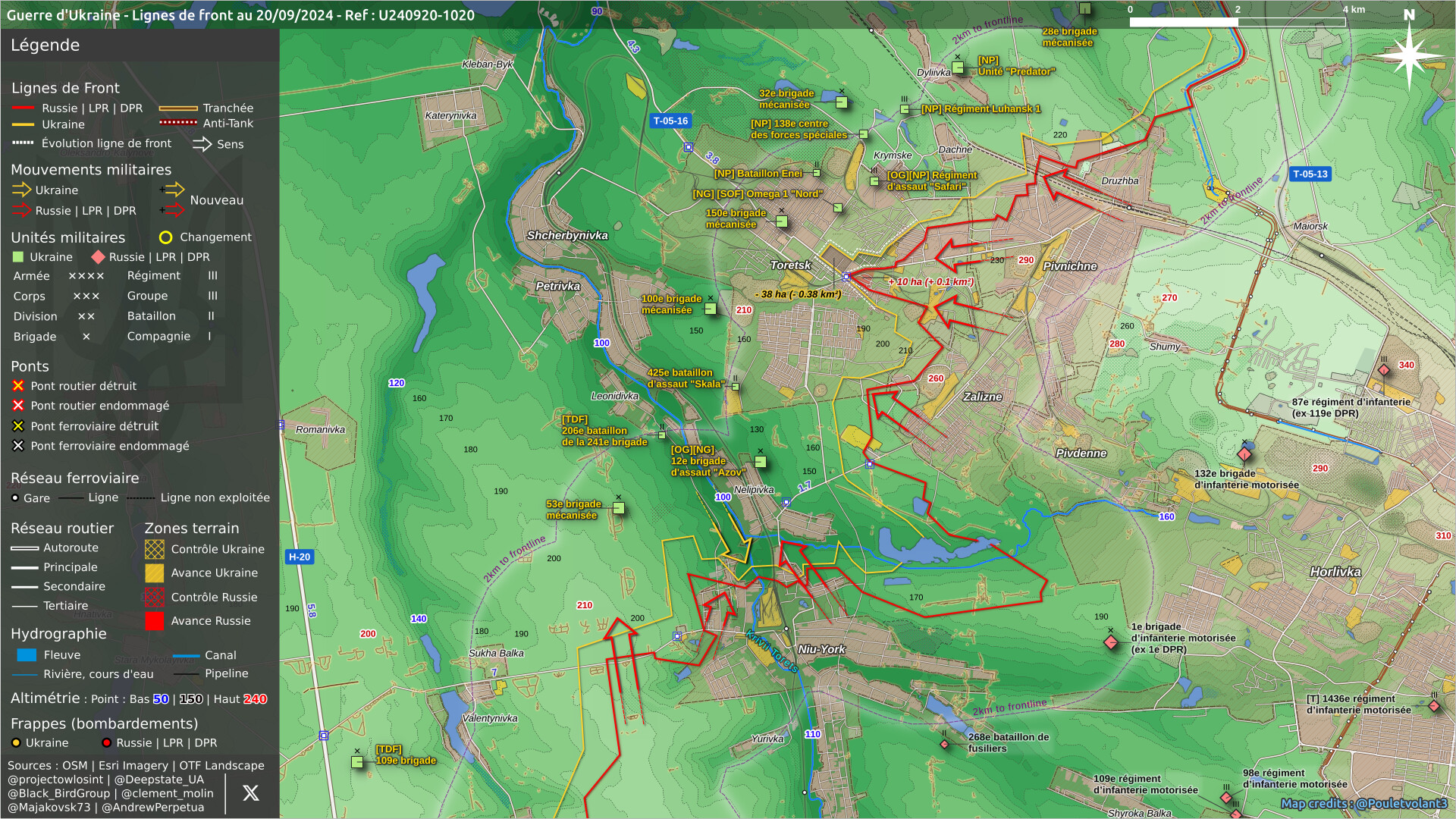The image size is (1456, 819).
Task: Click the north compass star icon
Action: click(1409, 55)
